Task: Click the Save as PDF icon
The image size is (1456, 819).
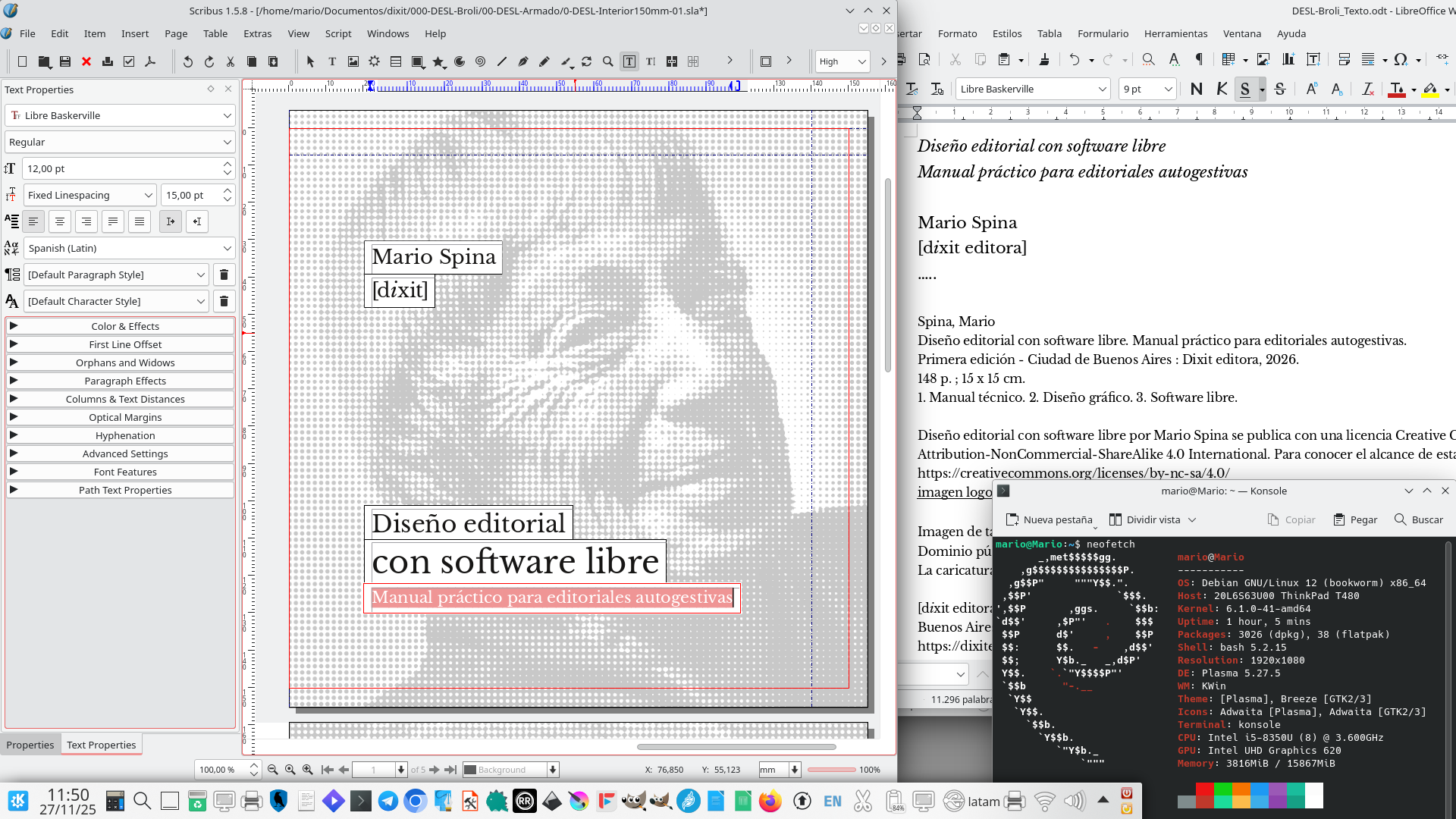Action: [150, 61]
